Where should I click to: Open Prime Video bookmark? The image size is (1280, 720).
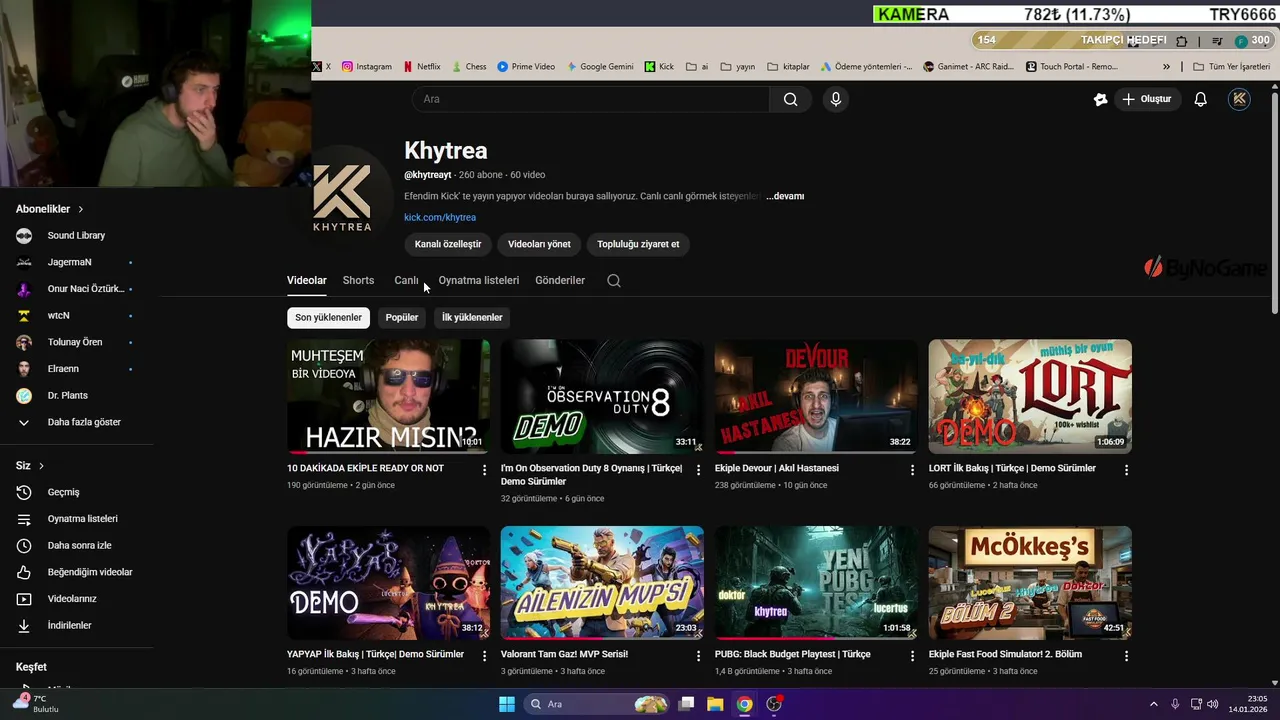click(x=525, y=67)
